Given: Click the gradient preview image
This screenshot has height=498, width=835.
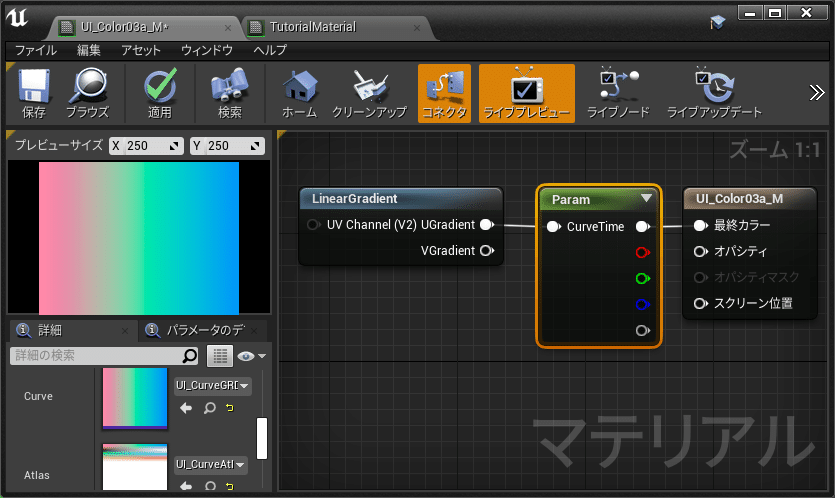Looking at the screenshot, I should (139, 238).
